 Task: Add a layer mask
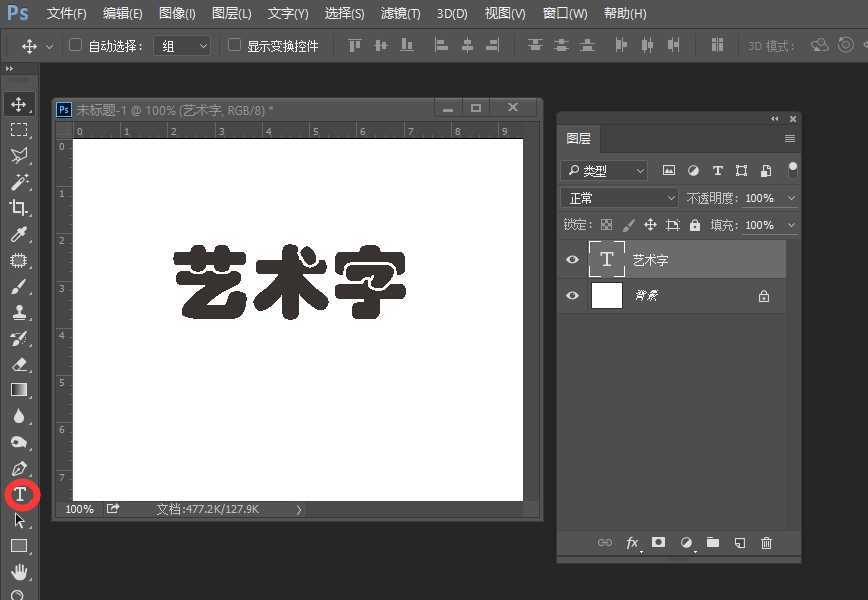click(658, 543)
